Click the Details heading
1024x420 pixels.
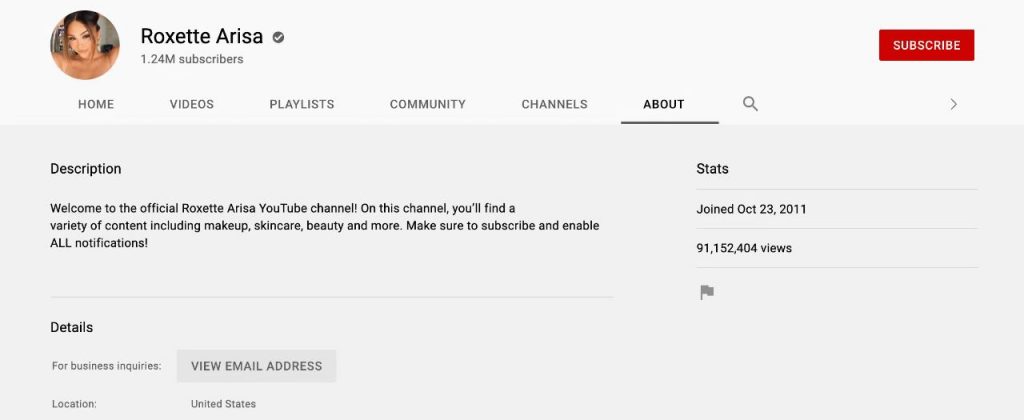tap(72, 327)
